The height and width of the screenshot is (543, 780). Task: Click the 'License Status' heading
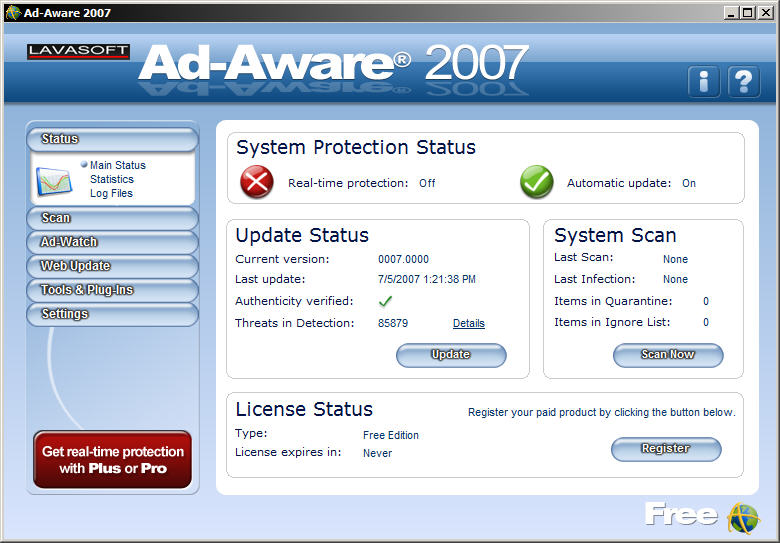[304, 409]
